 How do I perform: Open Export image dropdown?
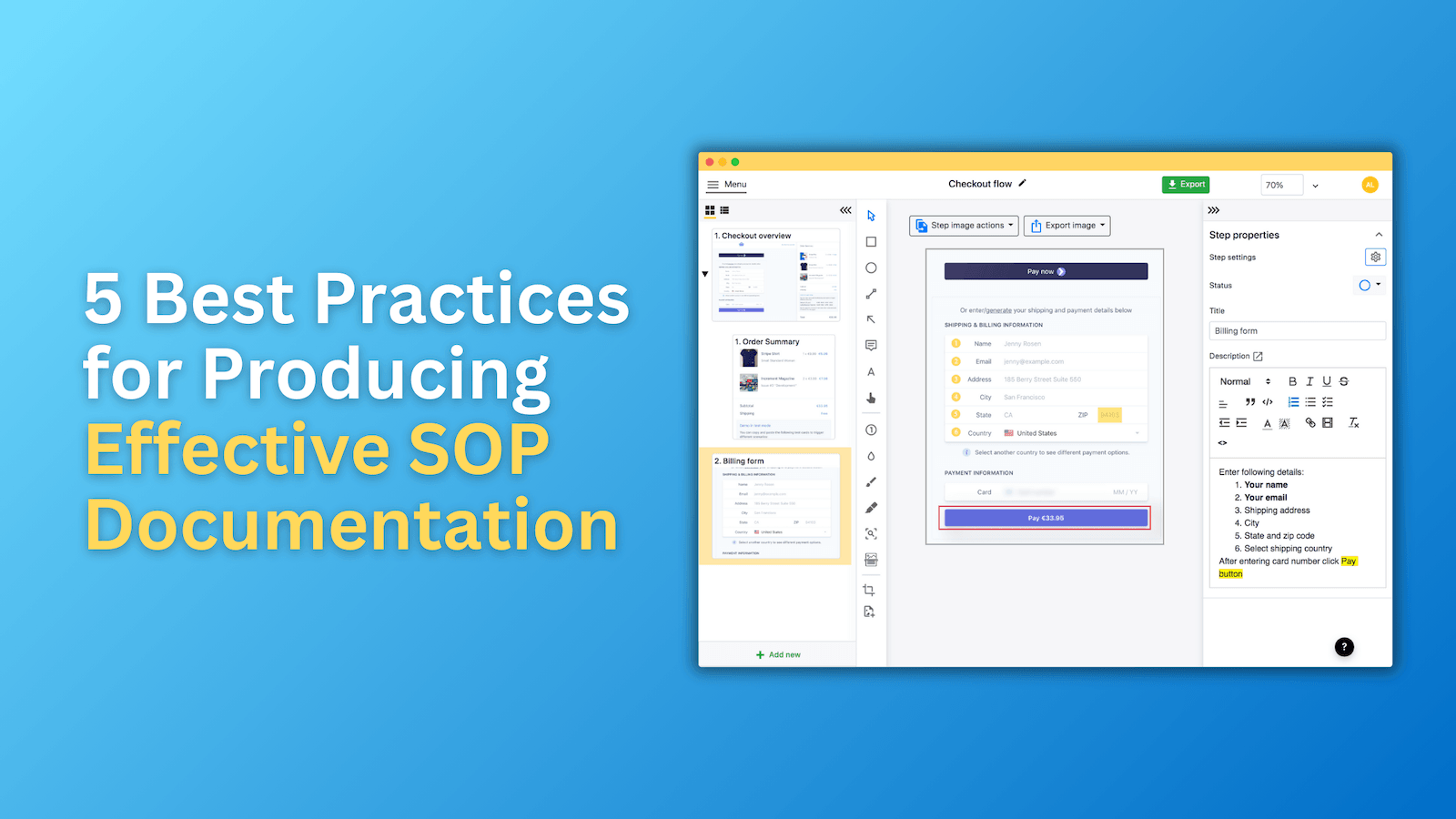(x=1067, y=226)
